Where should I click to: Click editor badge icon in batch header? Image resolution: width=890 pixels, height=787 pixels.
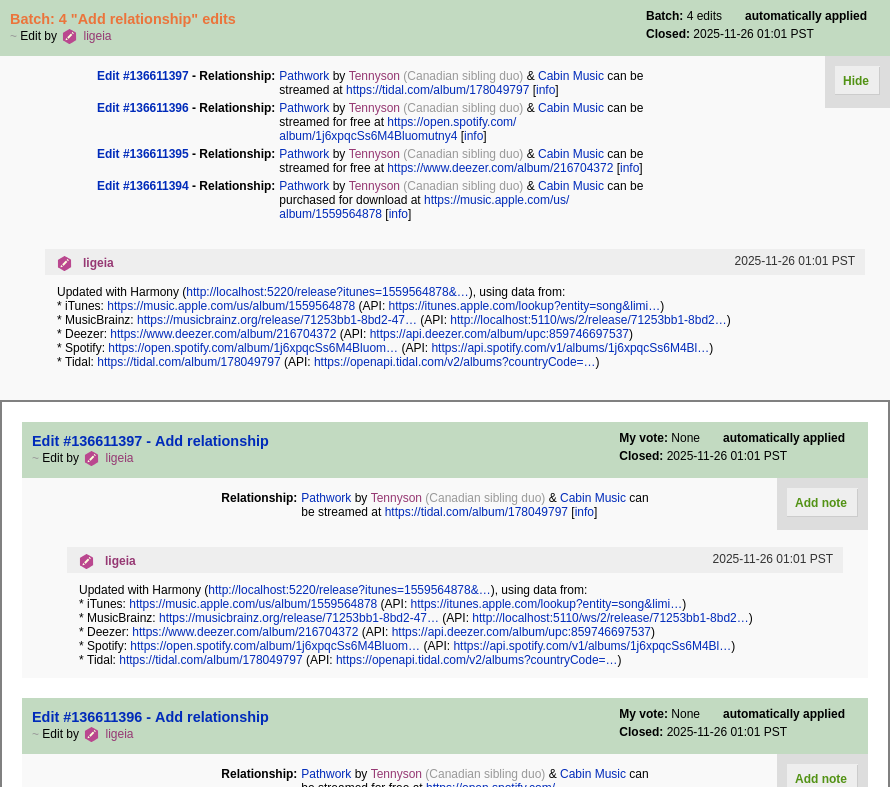point(69,36)
